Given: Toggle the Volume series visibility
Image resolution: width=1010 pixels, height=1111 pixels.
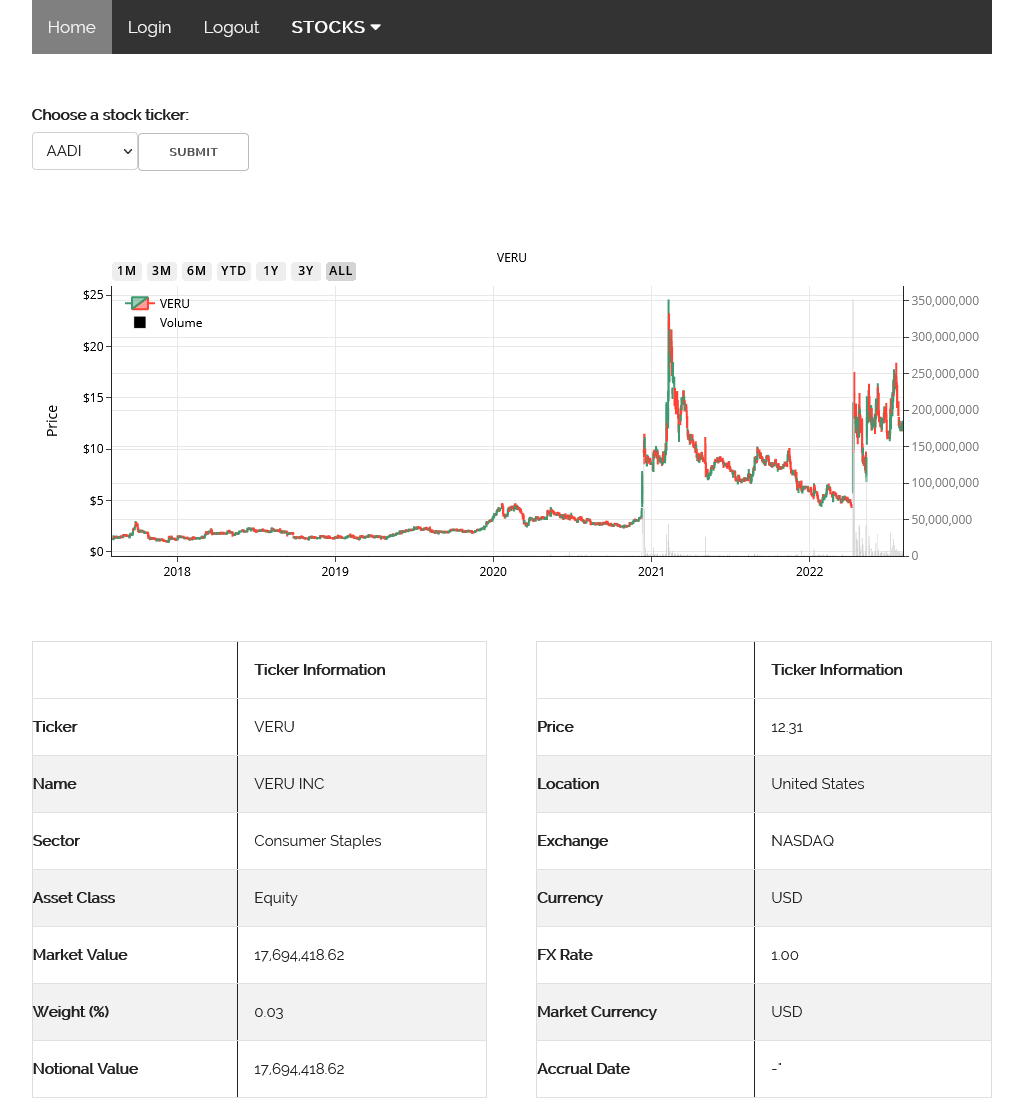Looking at the screenshot, I should point(180,322).
